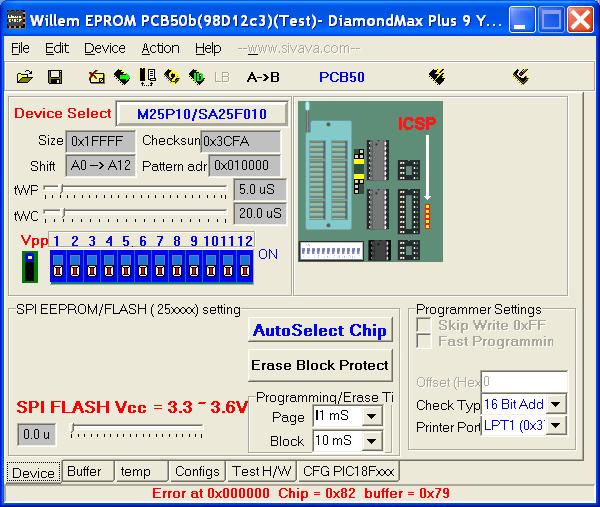Open the Help menu
Screen dimensions: 600x507
click(x=208, y=49)
